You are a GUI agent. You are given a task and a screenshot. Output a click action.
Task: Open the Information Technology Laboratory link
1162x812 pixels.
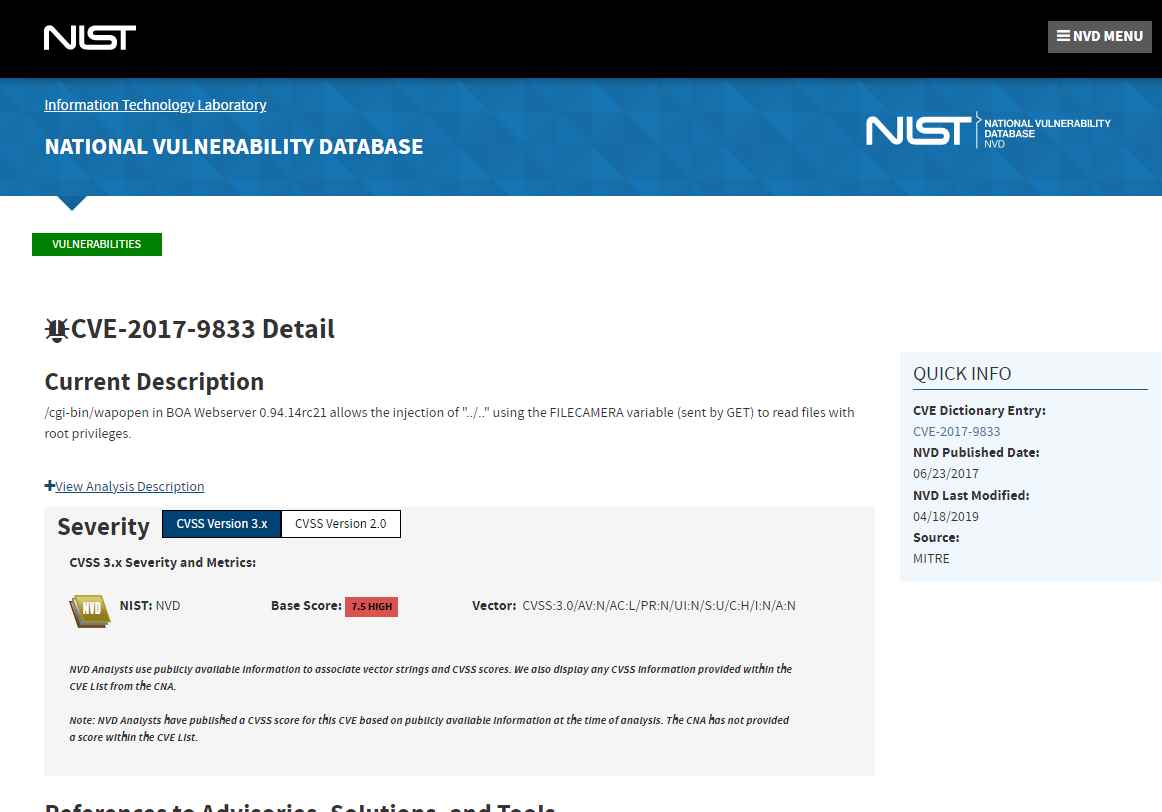(x=155, y=105)
